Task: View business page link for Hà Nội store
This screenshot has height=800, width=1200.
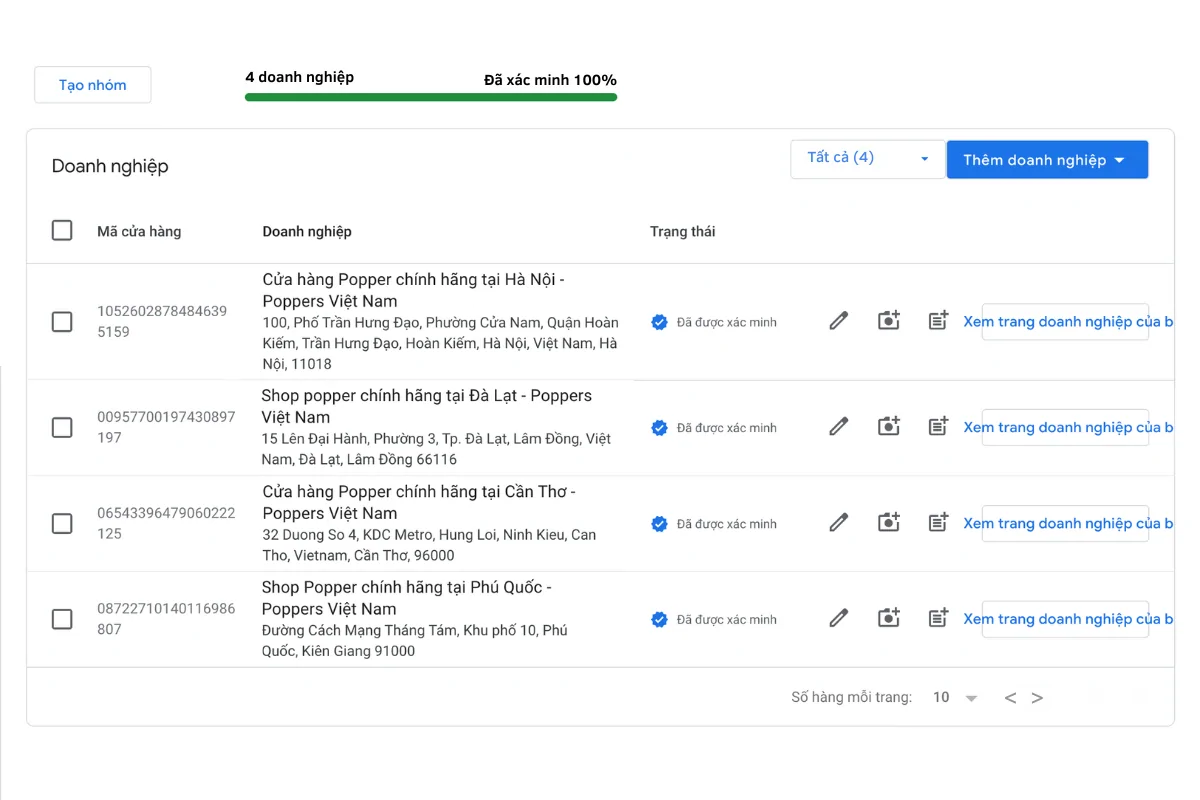Action: [x=1068, y=322]
